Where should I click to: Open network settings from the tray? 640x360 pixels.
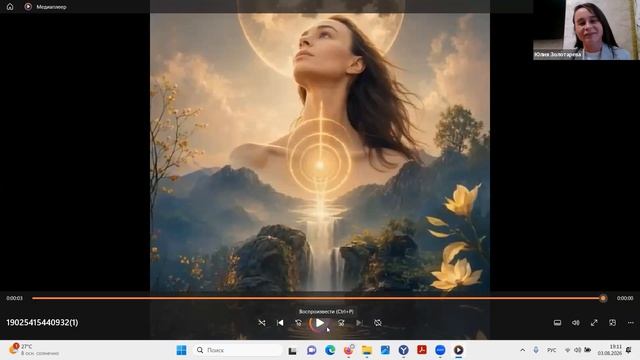point(567,350)
